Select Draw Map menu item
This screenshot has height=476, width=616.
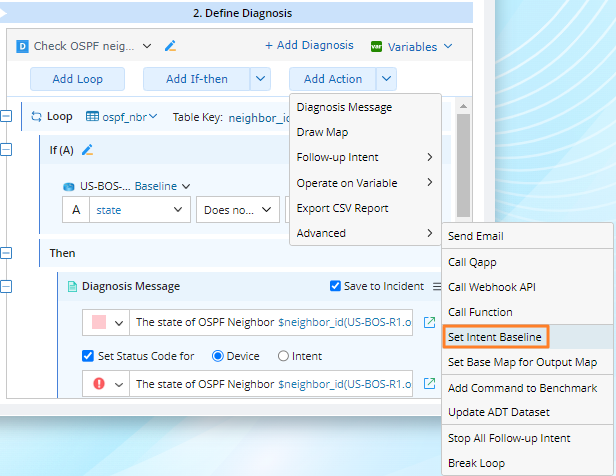tap(365, 132)
